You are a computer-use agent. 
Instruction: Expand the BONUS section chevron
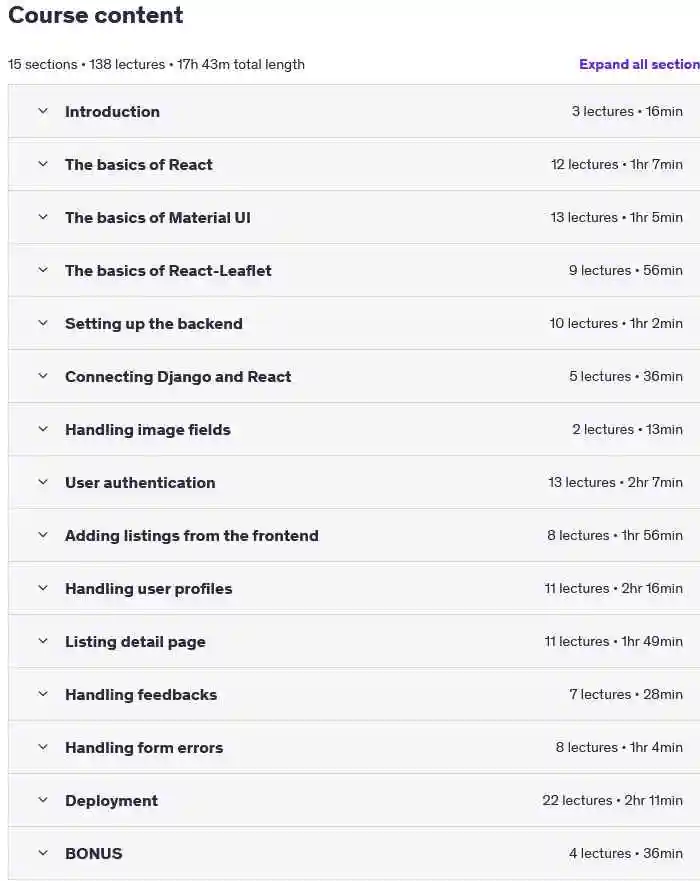pos(43,853)
